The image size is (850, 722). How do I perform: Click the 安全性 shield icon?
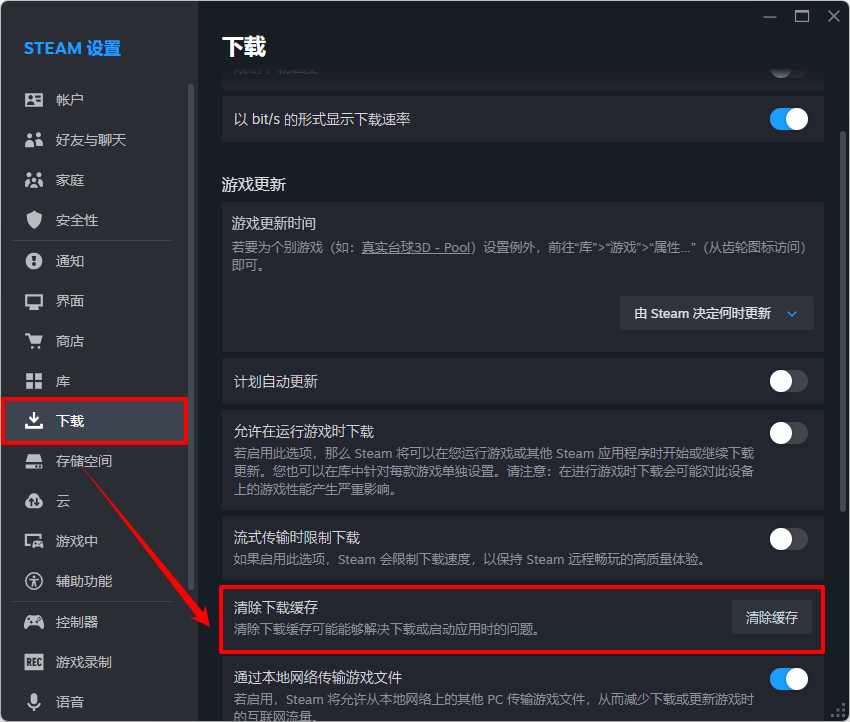tap(34, 220)
